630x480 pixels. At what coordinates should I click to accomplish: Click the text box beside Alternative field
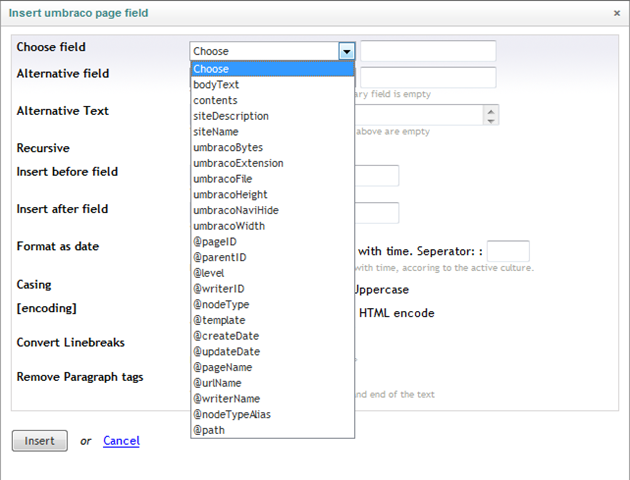(428, 77)
